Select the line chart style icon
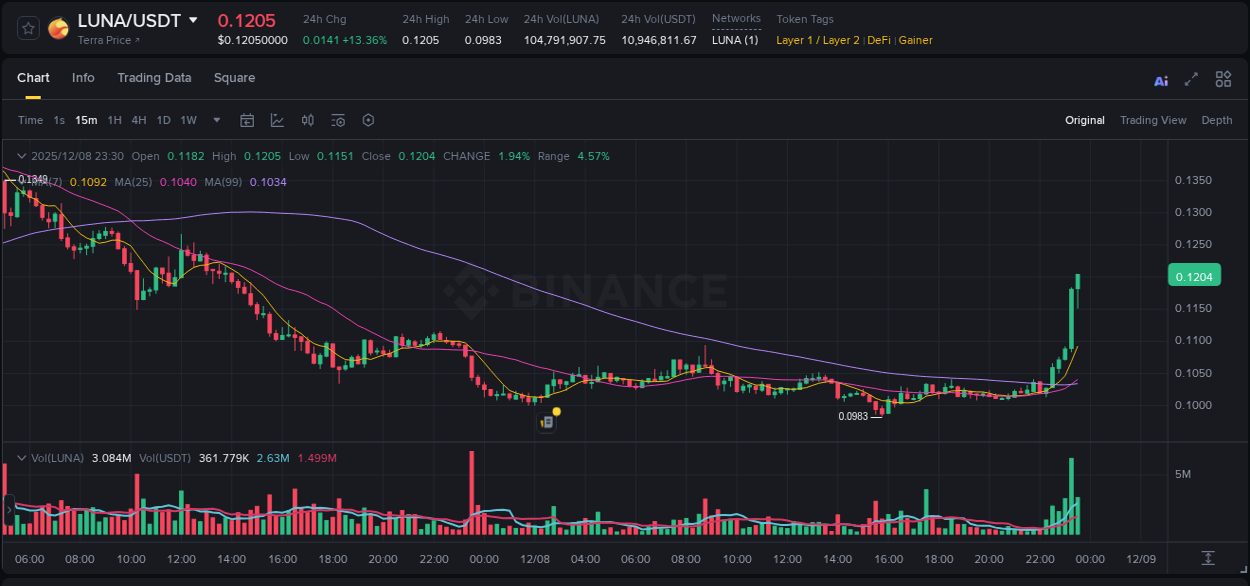This screenshot has height=586, width=1250. click(277, 120)
